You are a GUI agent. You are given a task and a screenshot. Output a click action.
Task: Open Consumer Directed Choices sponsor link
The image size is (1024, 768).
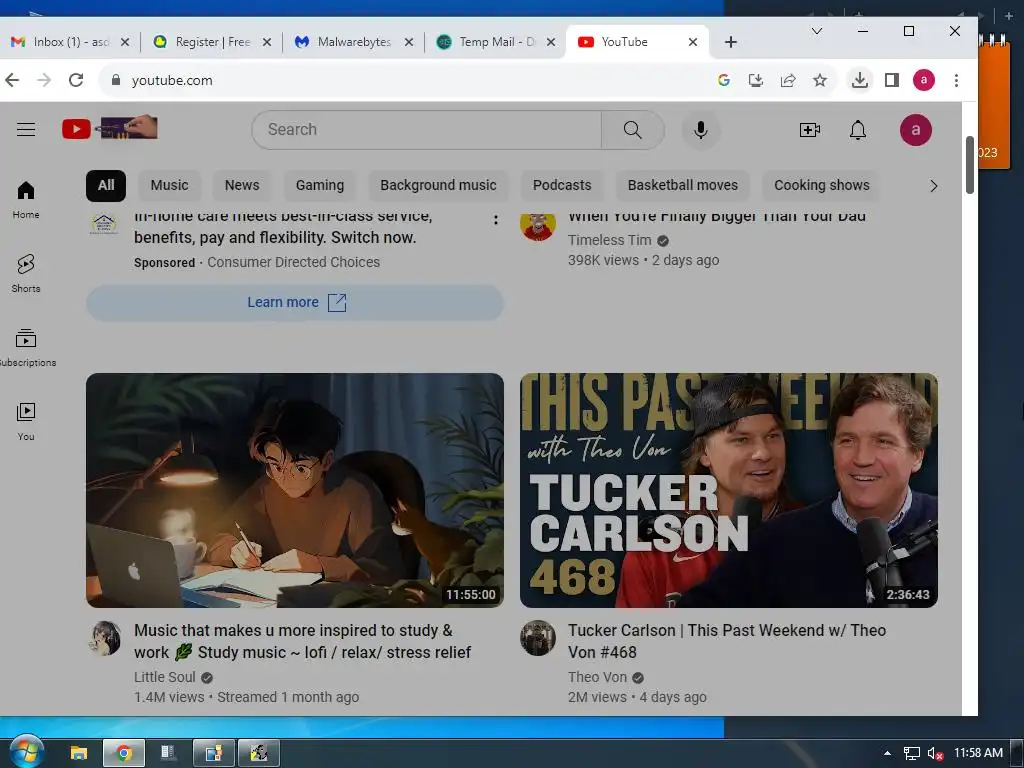(293, 262)
